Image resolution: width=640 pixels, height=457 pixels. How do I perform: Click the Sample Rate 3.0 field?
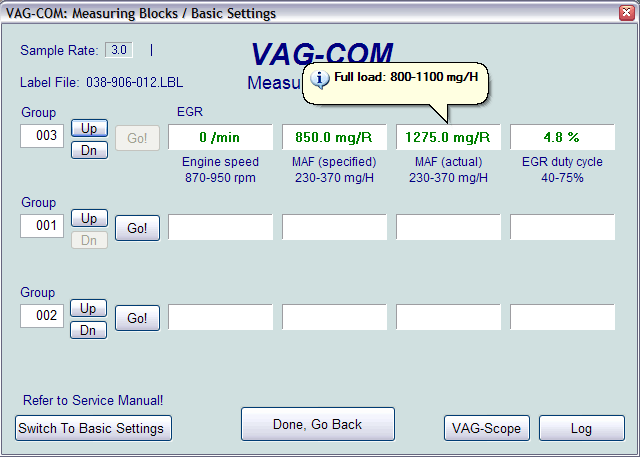[119, 50]
